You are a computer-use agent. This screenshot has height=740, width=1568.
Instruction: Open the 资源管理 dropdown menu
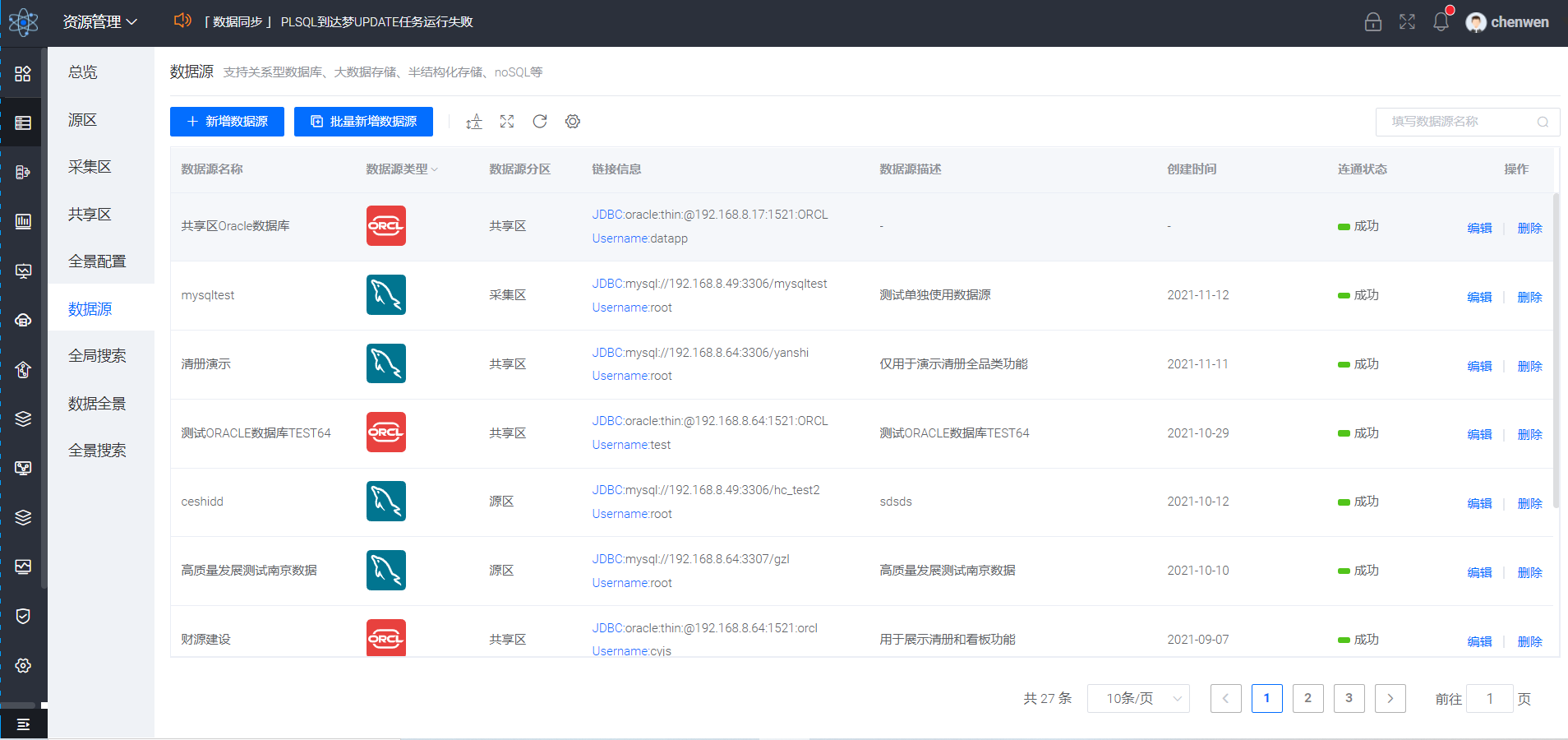pyautogui.click(x=100, y=22)
